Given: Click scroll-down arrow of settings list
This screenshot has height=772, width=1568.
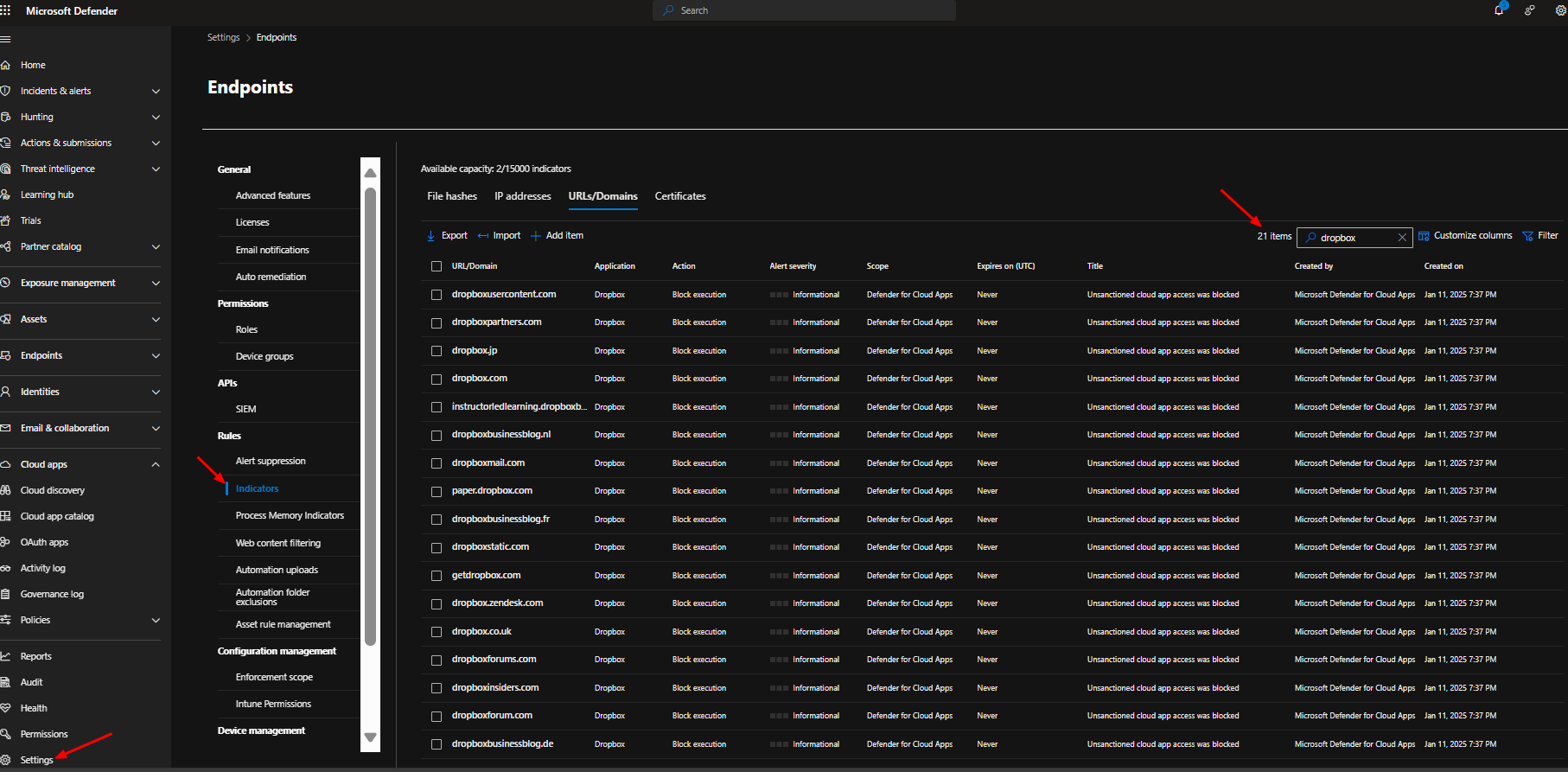Looking at the screenshot, I should 371,737.
